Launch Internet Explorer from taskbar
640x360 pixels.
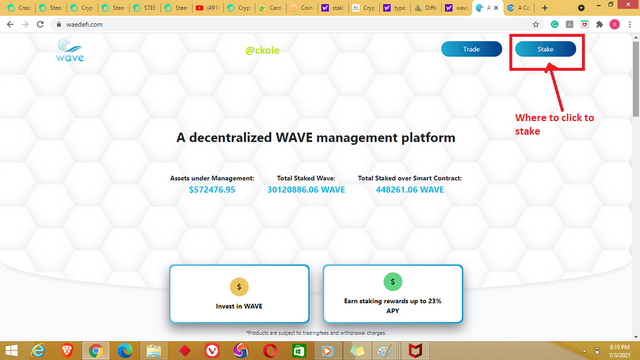(x=38, y=351)
